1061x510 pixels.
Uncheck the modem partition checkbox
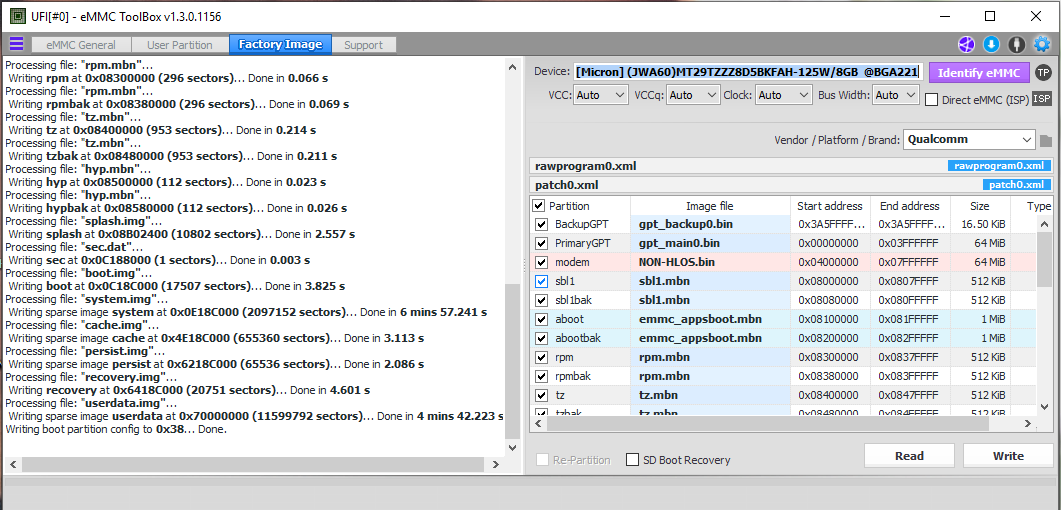541,262
